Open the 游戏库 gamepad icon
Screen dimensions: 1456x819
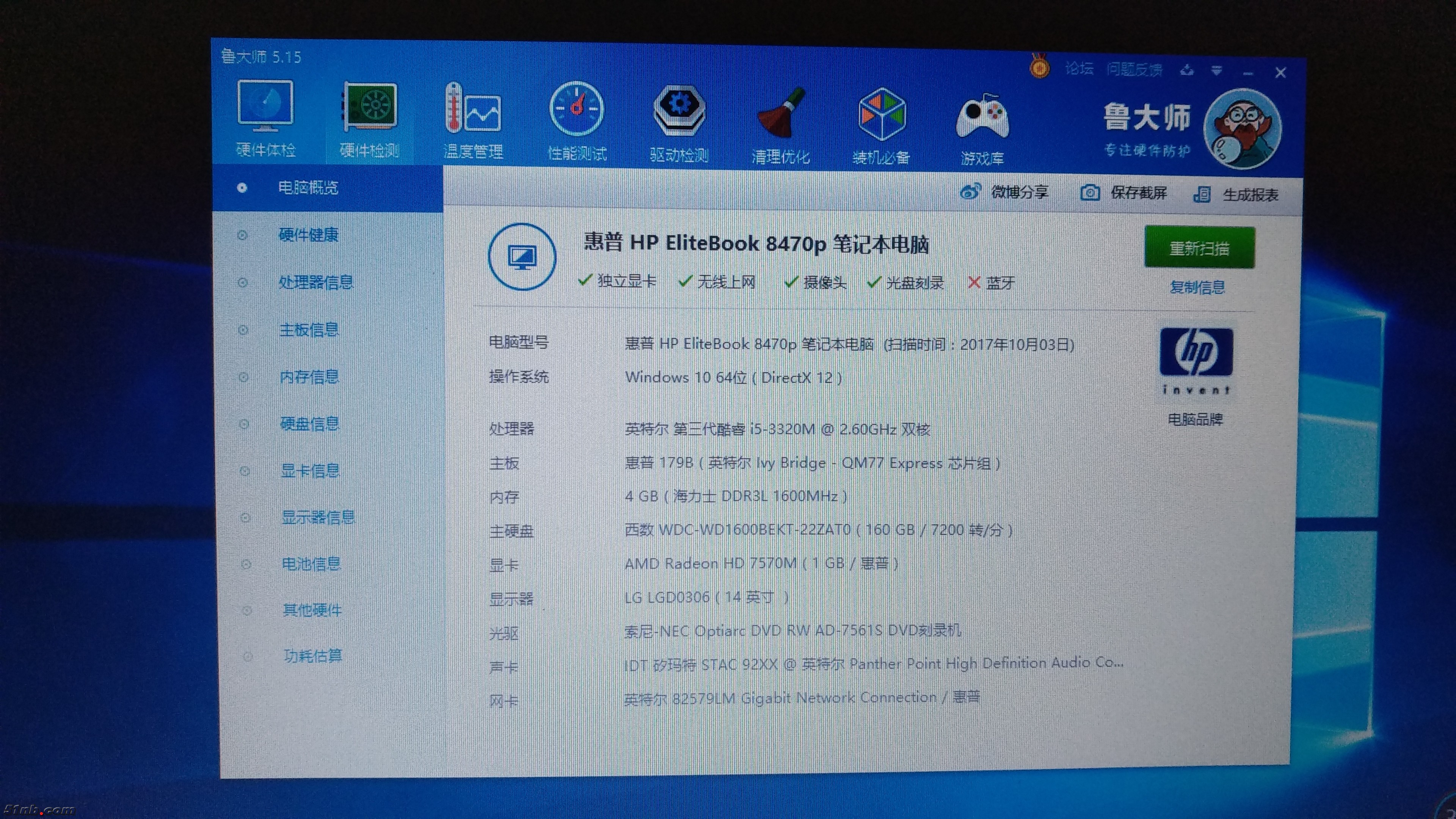(982, 118)
